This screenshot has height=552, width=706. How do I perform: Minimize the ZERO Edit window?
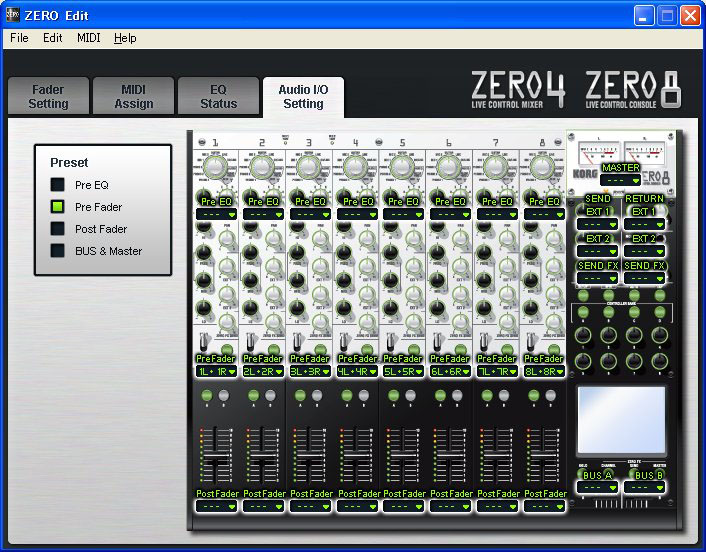tap(643, 16)
